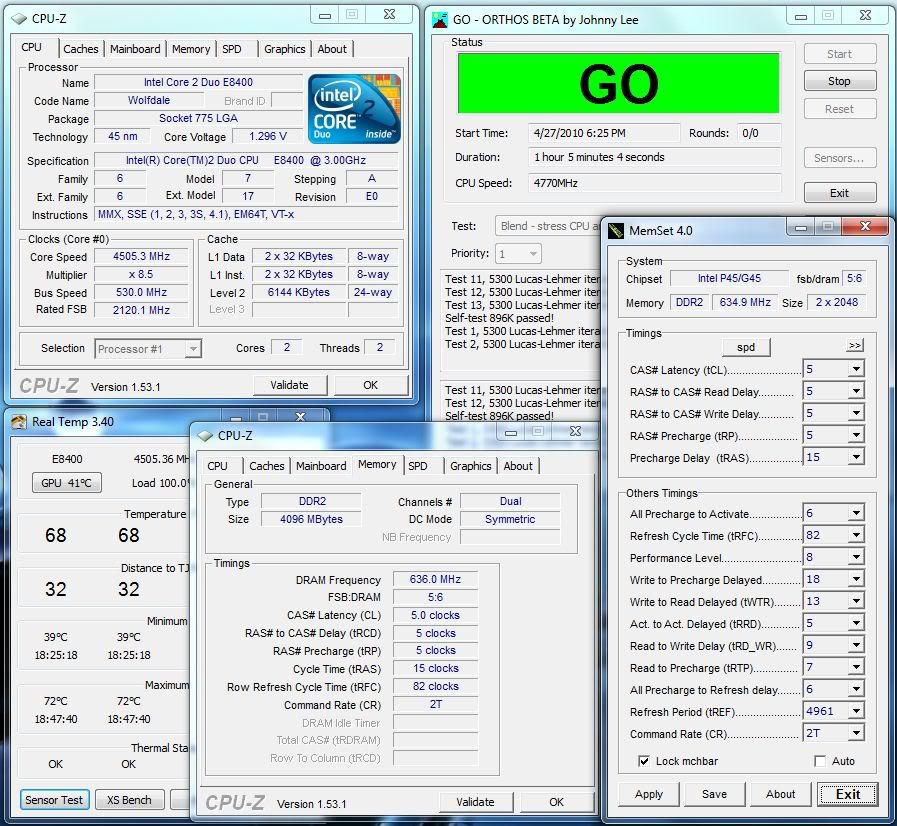Click the ORTHOS title bar app icon

coord(440,19)
